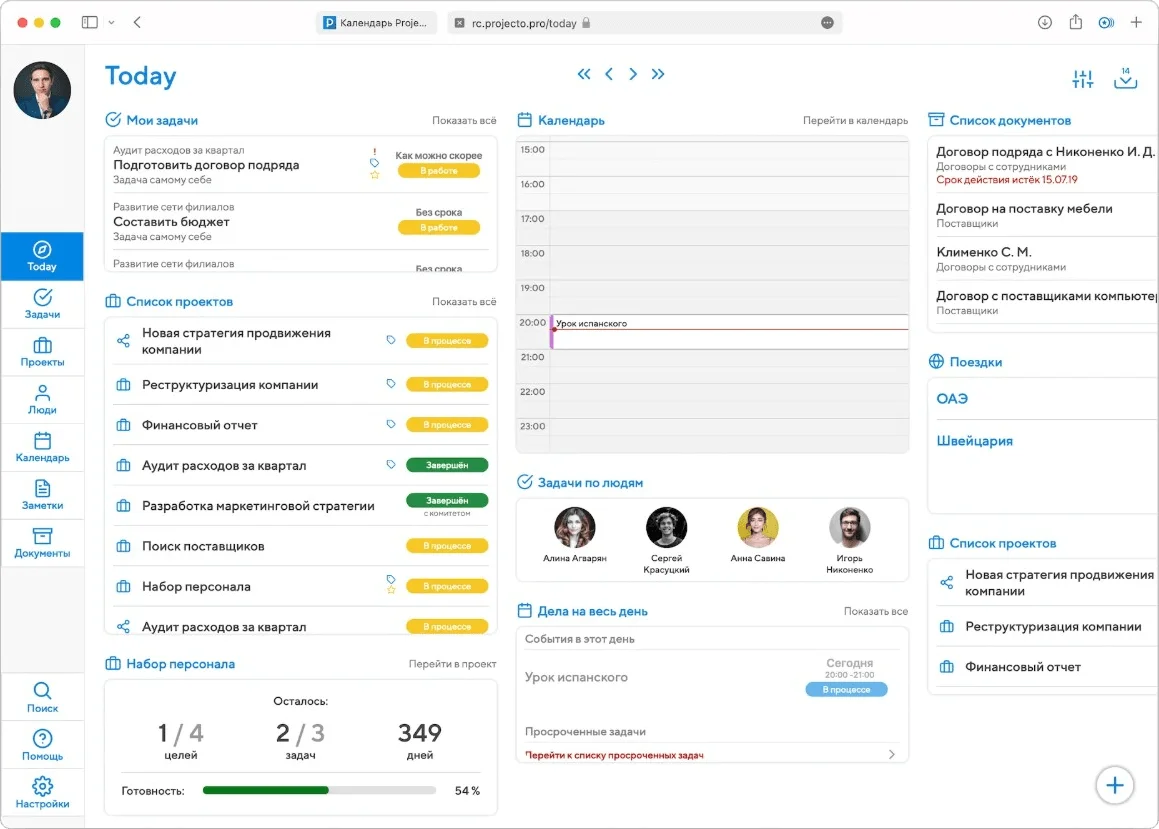Image resolution: width=1159 pixels, height=829 pixels.
Task: Click В процессе badge on Урок испанского
Action: click(x=846, y=689)
